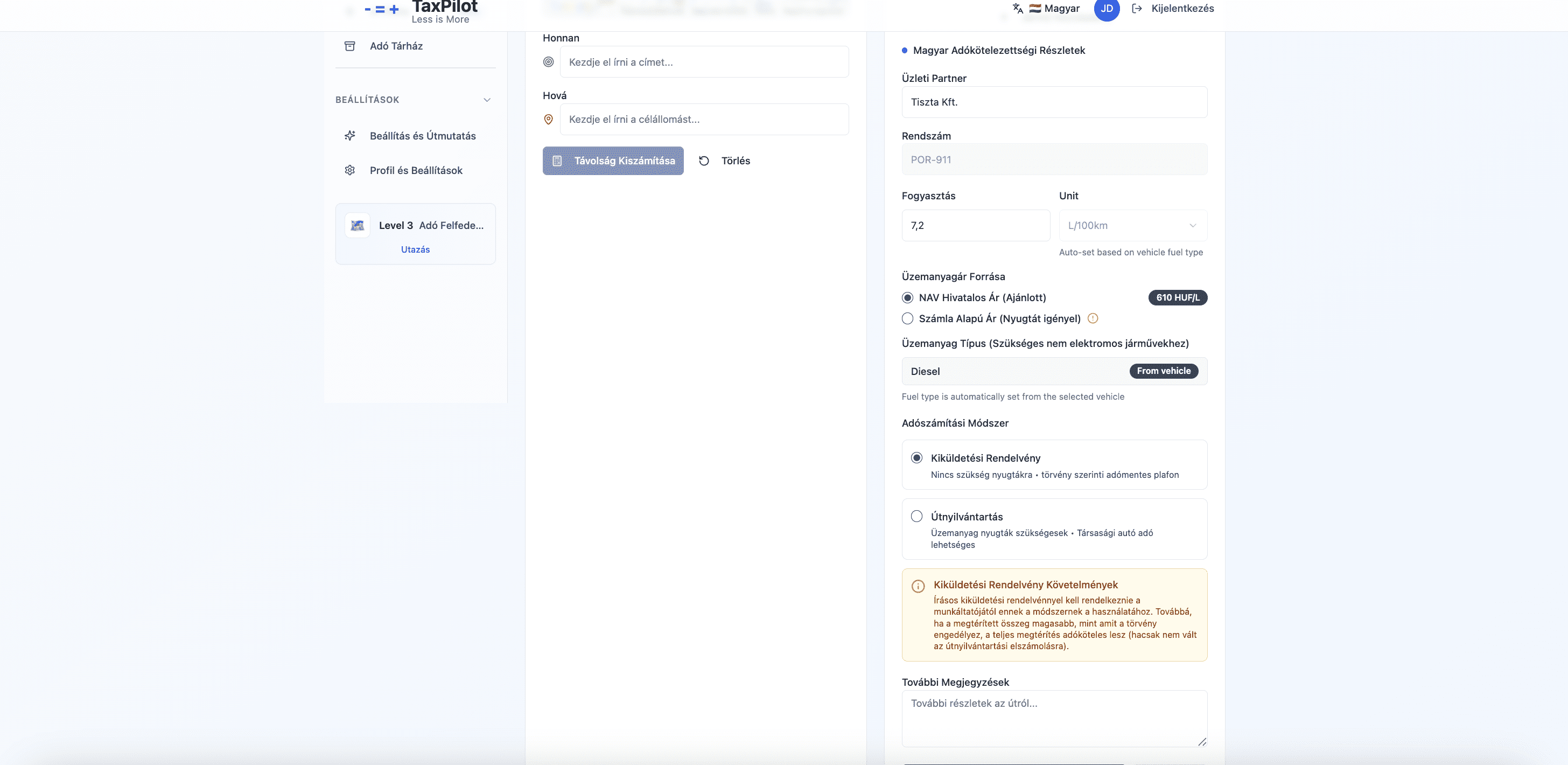Image resolution: width=1568 pixels, height=765 pixels.
Task: Open Profil és Beállítások menu item
Action: 416,171
